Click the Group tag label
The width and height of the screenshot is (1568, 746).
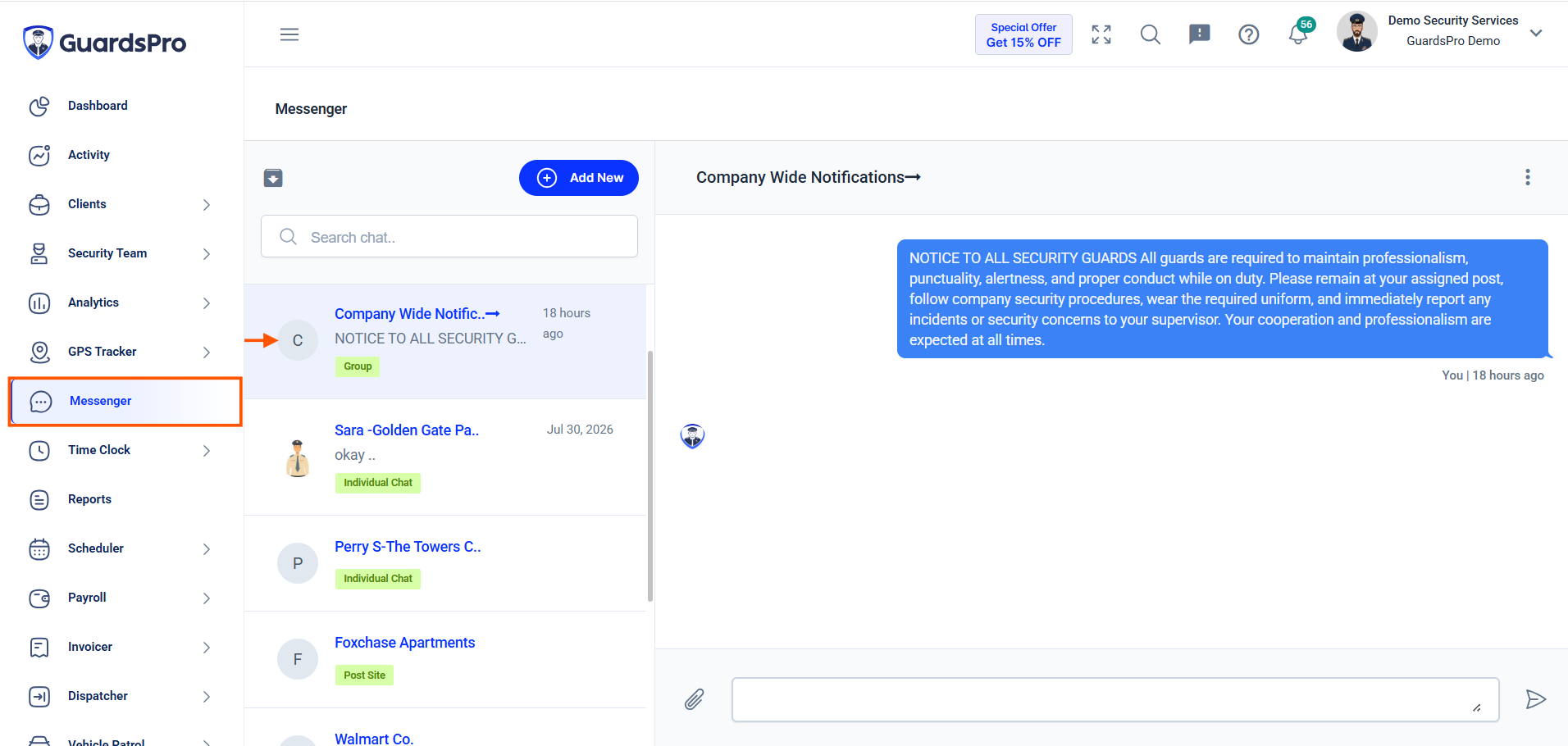[358, 366]
